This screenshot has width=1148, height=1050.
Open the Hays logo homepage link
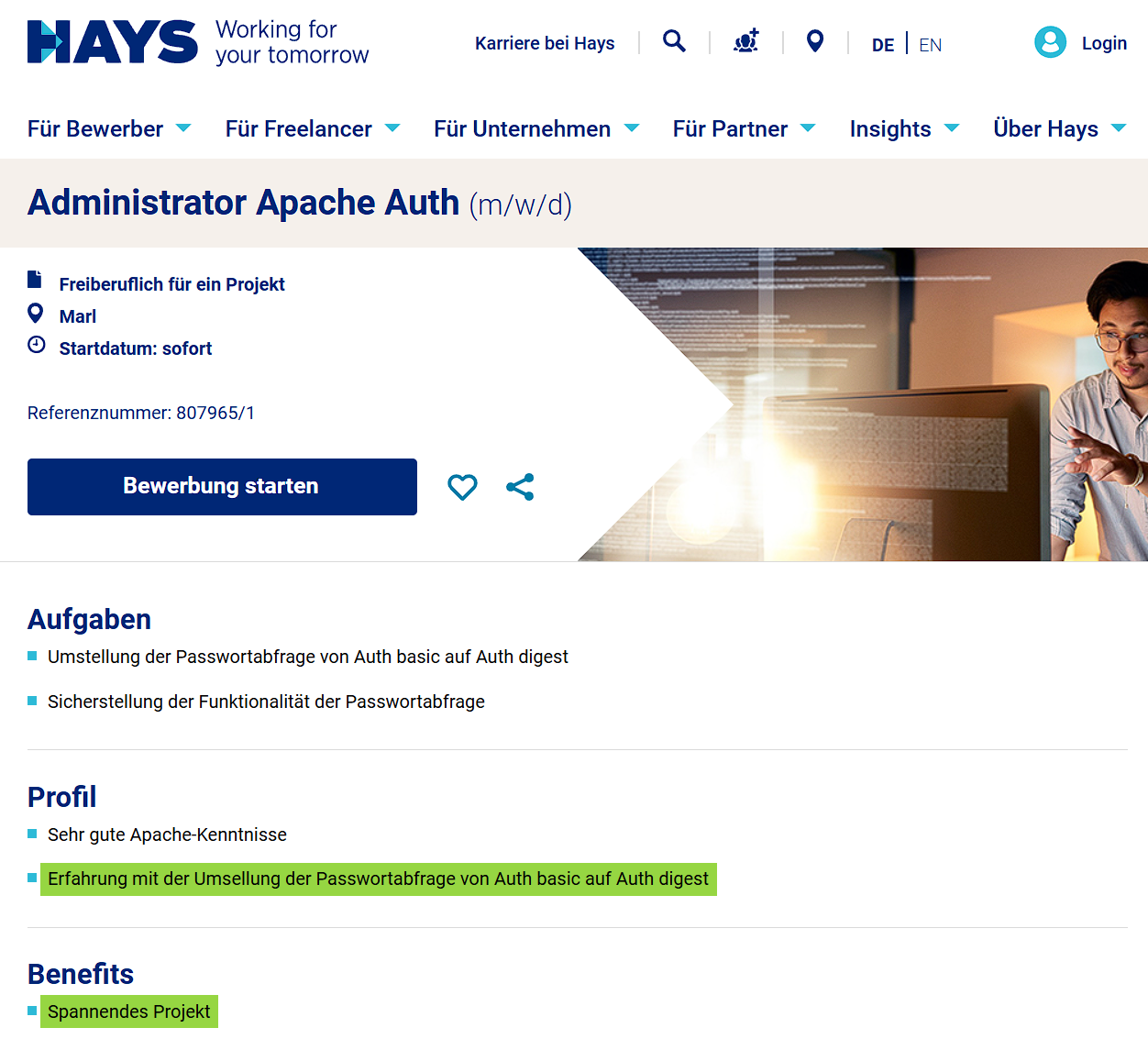click(x=112, y=42)
